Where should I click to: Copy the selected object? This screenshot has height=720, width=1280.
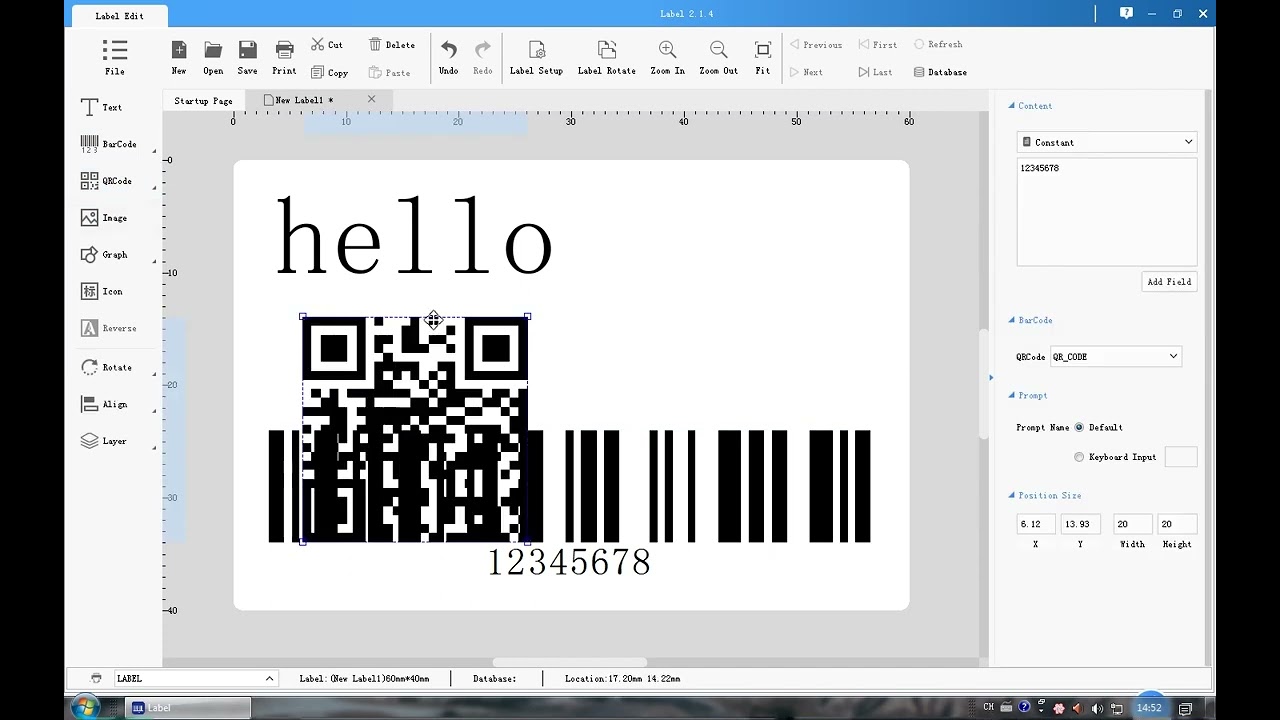tap(329, 72)
